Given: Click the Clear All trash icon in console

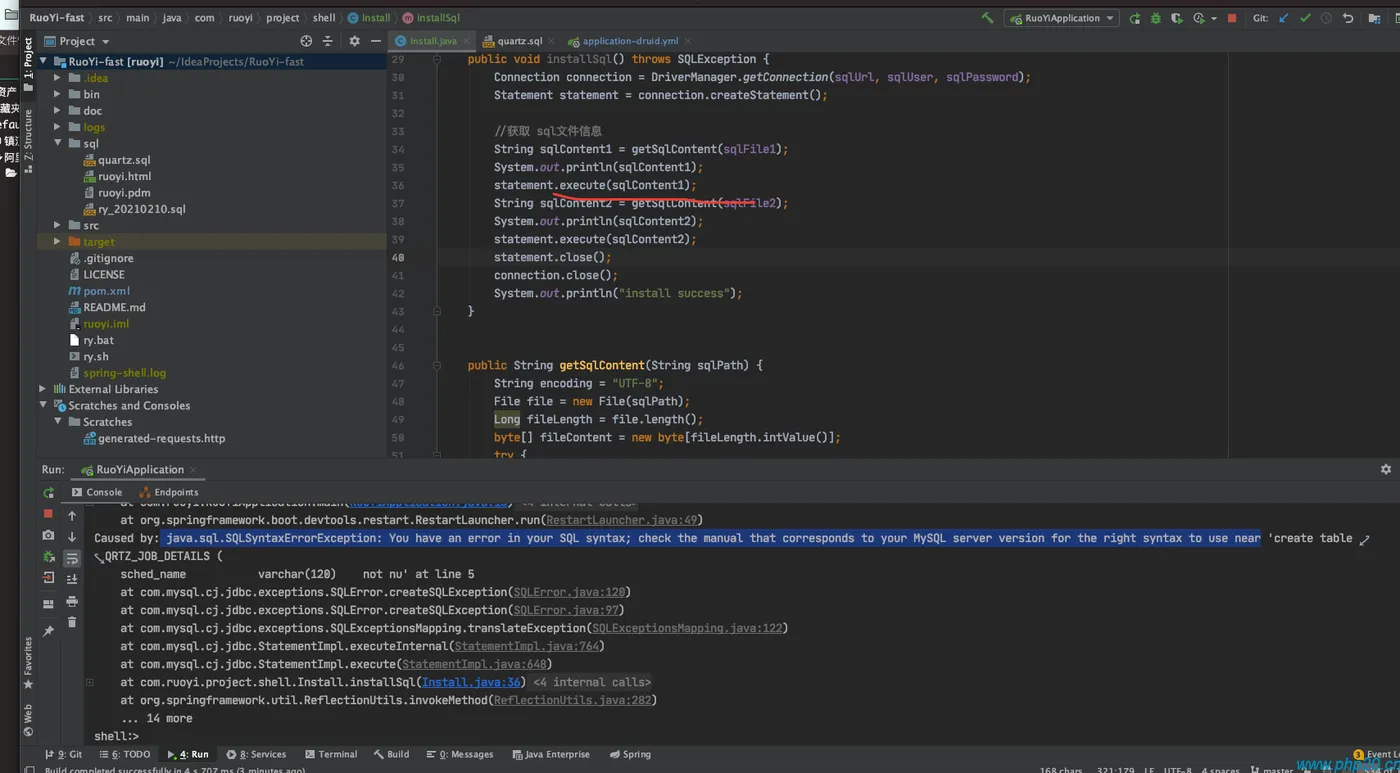Looking at the screenshot, I should click(72, 622).
